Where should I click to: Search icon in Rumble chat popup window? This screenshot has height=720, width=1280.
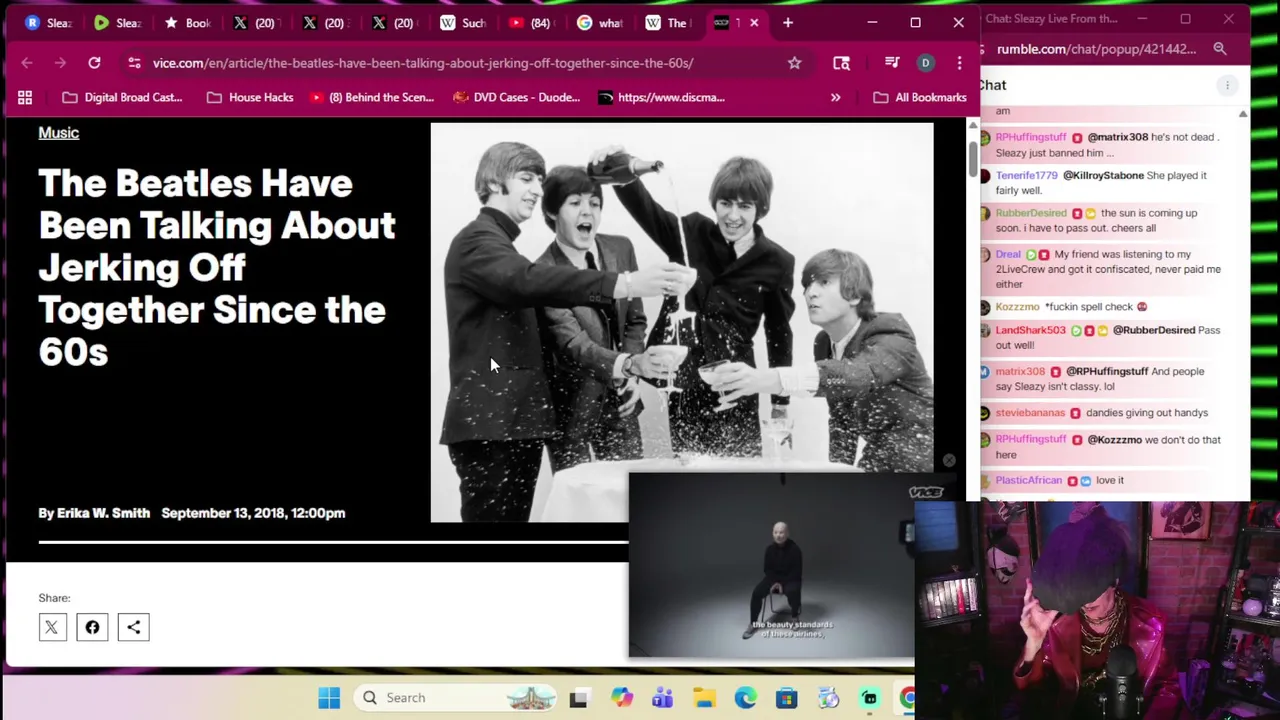[1220, 49]
